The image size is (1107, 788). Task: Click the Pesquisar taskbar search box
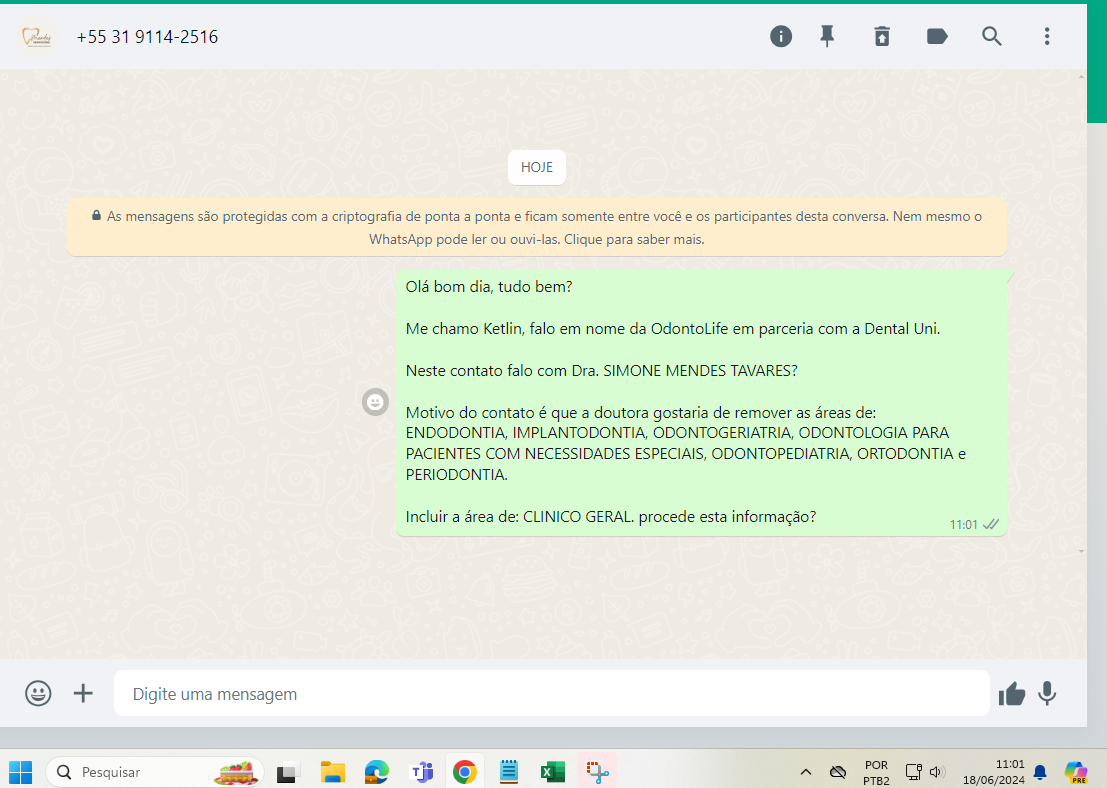click(x=155, y=772)
